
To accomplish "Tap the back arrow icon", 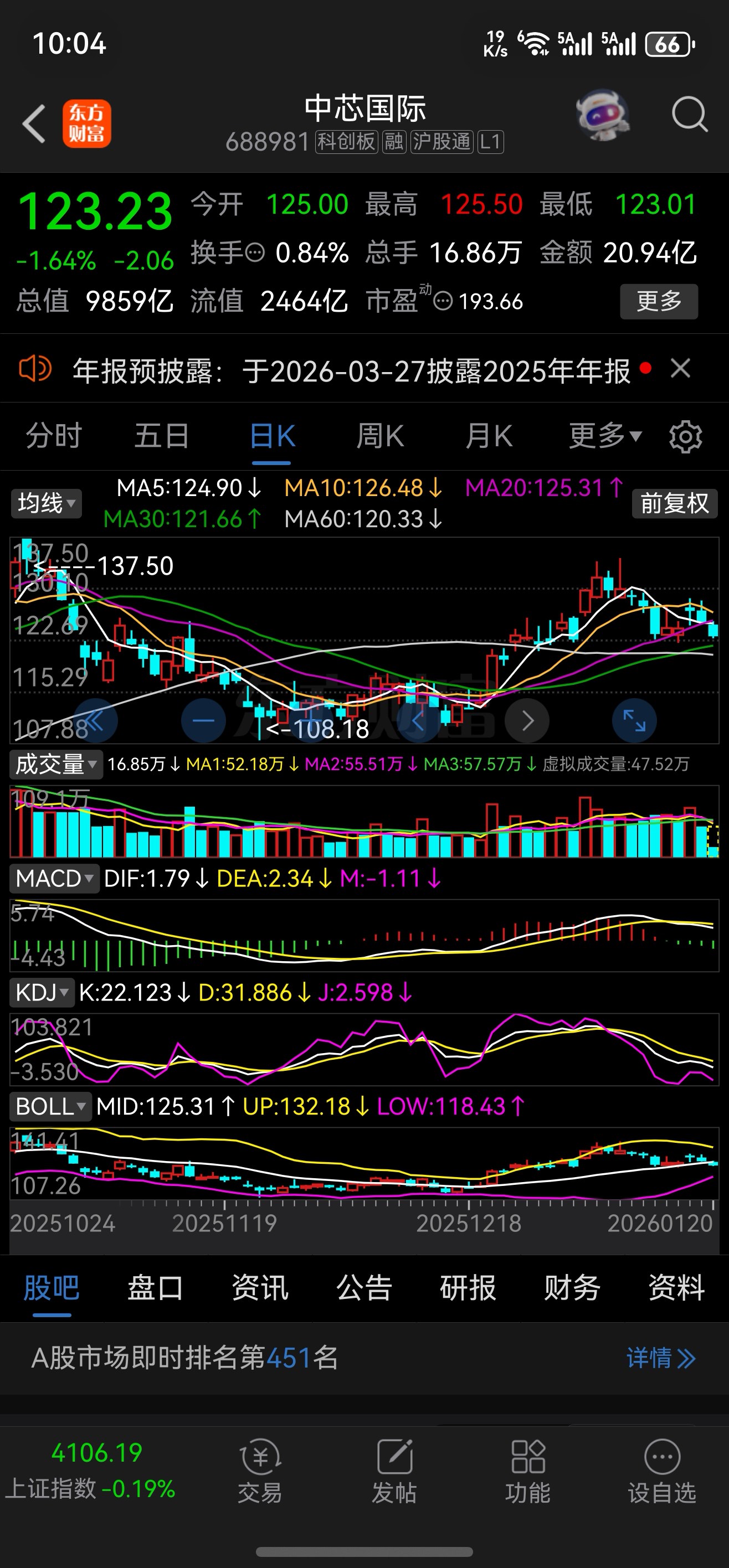I will click(x=33, y=123).
